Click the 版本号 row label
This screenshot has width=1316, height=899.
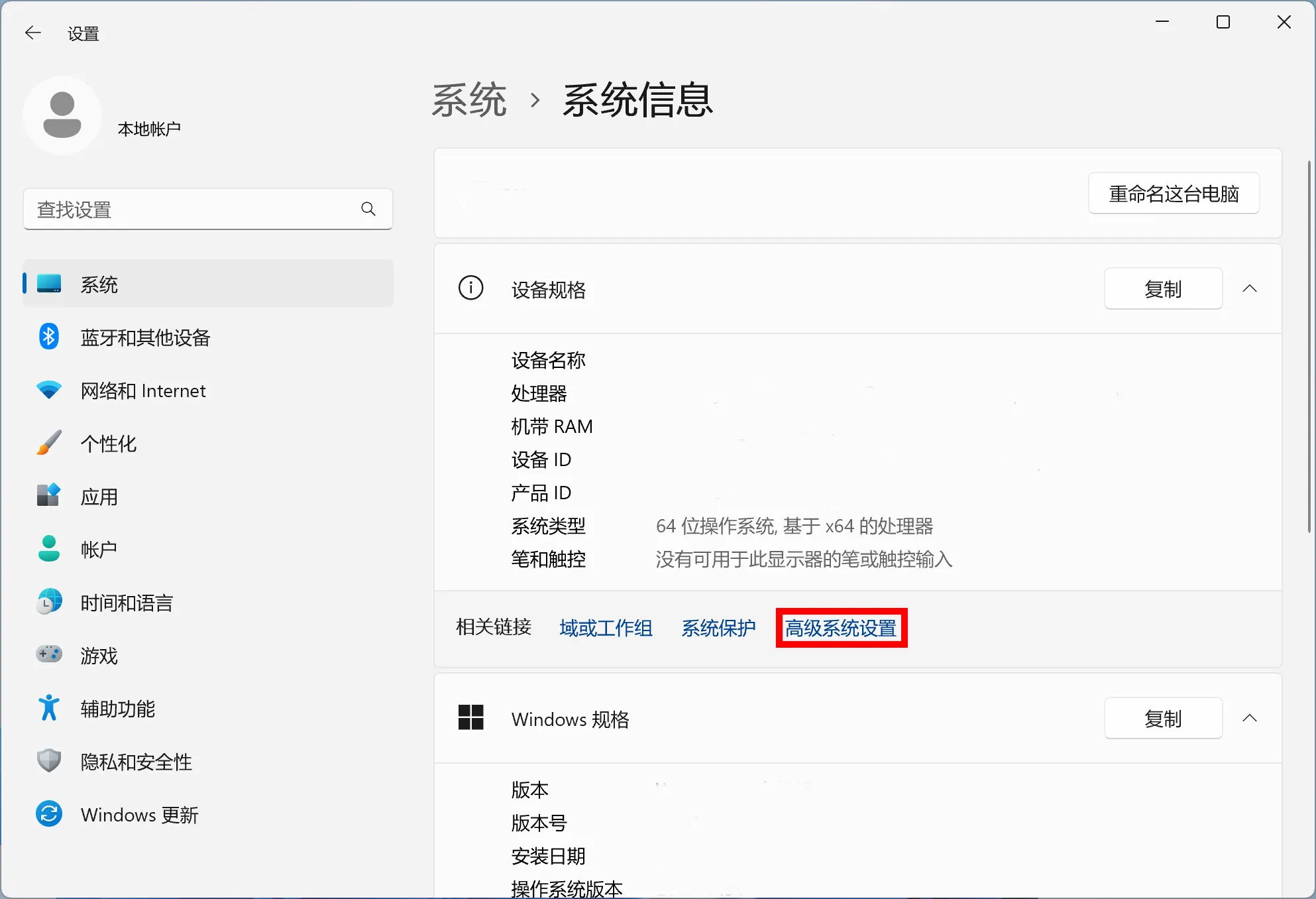pos(539,823)
